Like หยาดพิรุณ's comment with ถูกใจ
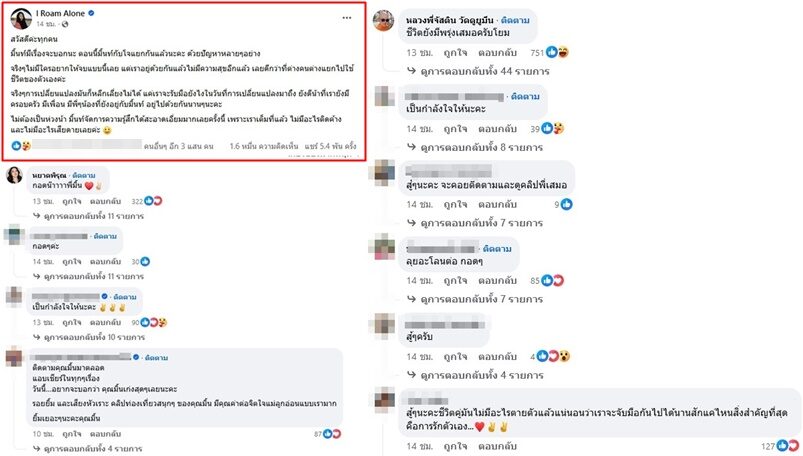The height and width of the screenshot is (456, 803). click(73, 200)
